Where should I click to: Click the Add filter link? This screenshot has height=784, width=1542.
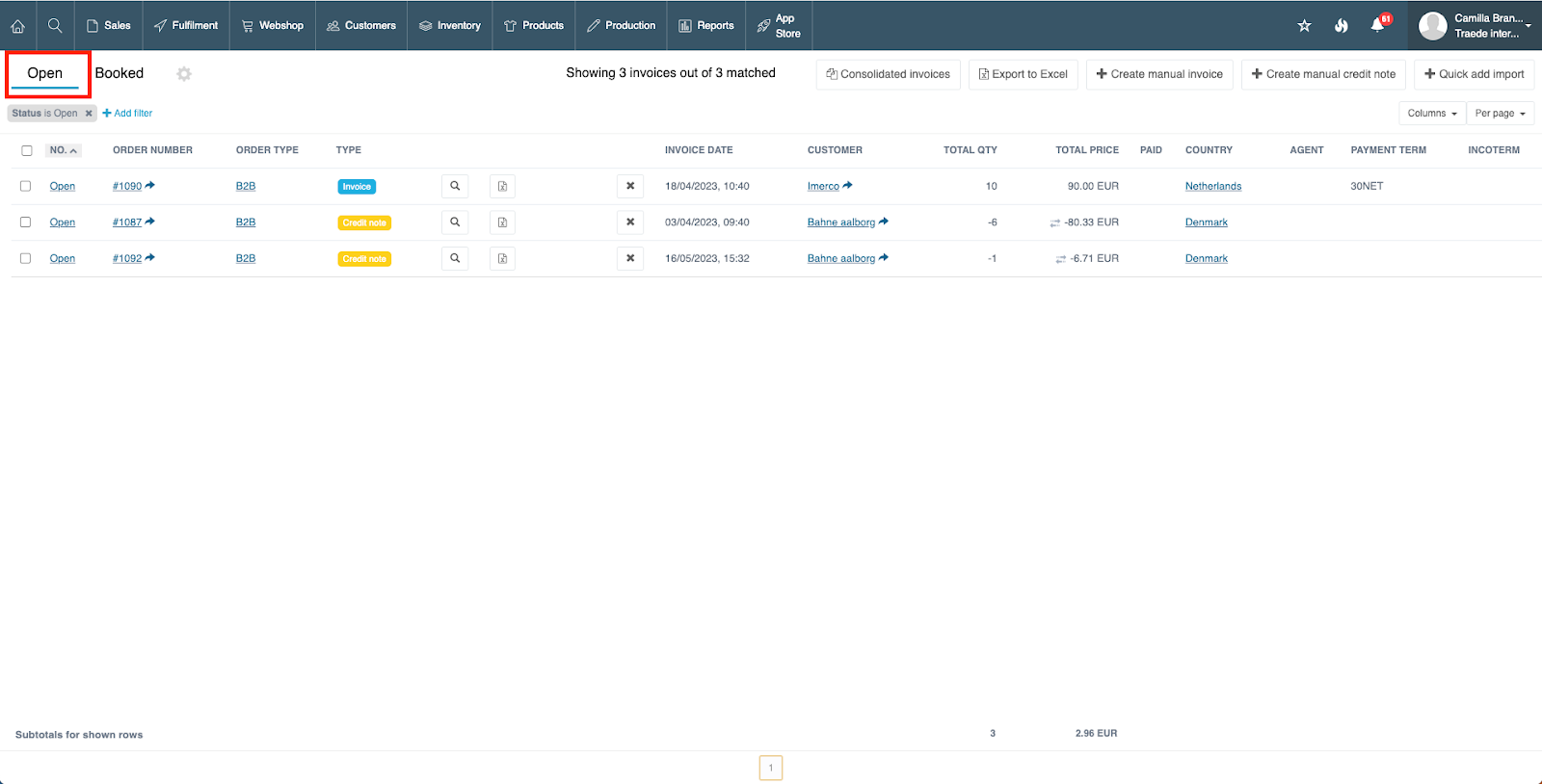[128, 114]
